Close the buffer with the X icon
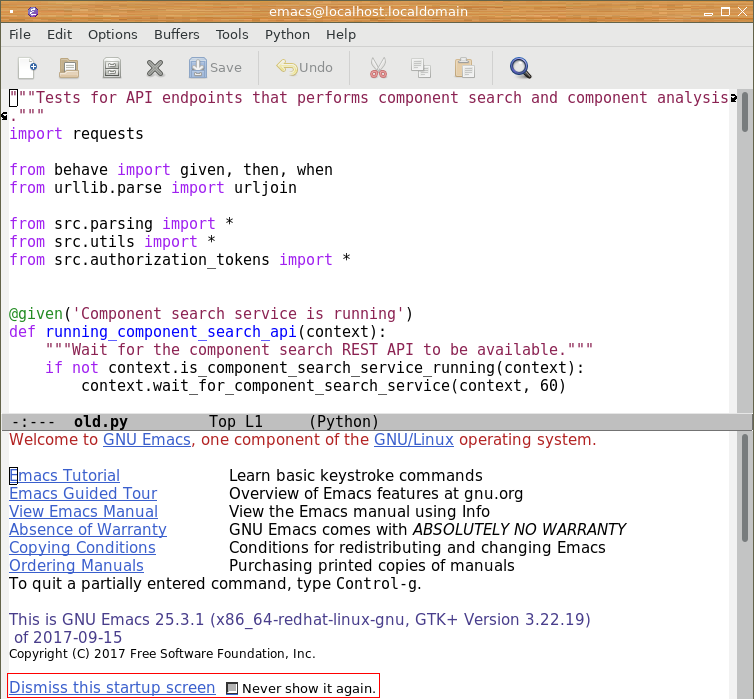This screenshot has height=699, width=754. (x=155, y=68)
